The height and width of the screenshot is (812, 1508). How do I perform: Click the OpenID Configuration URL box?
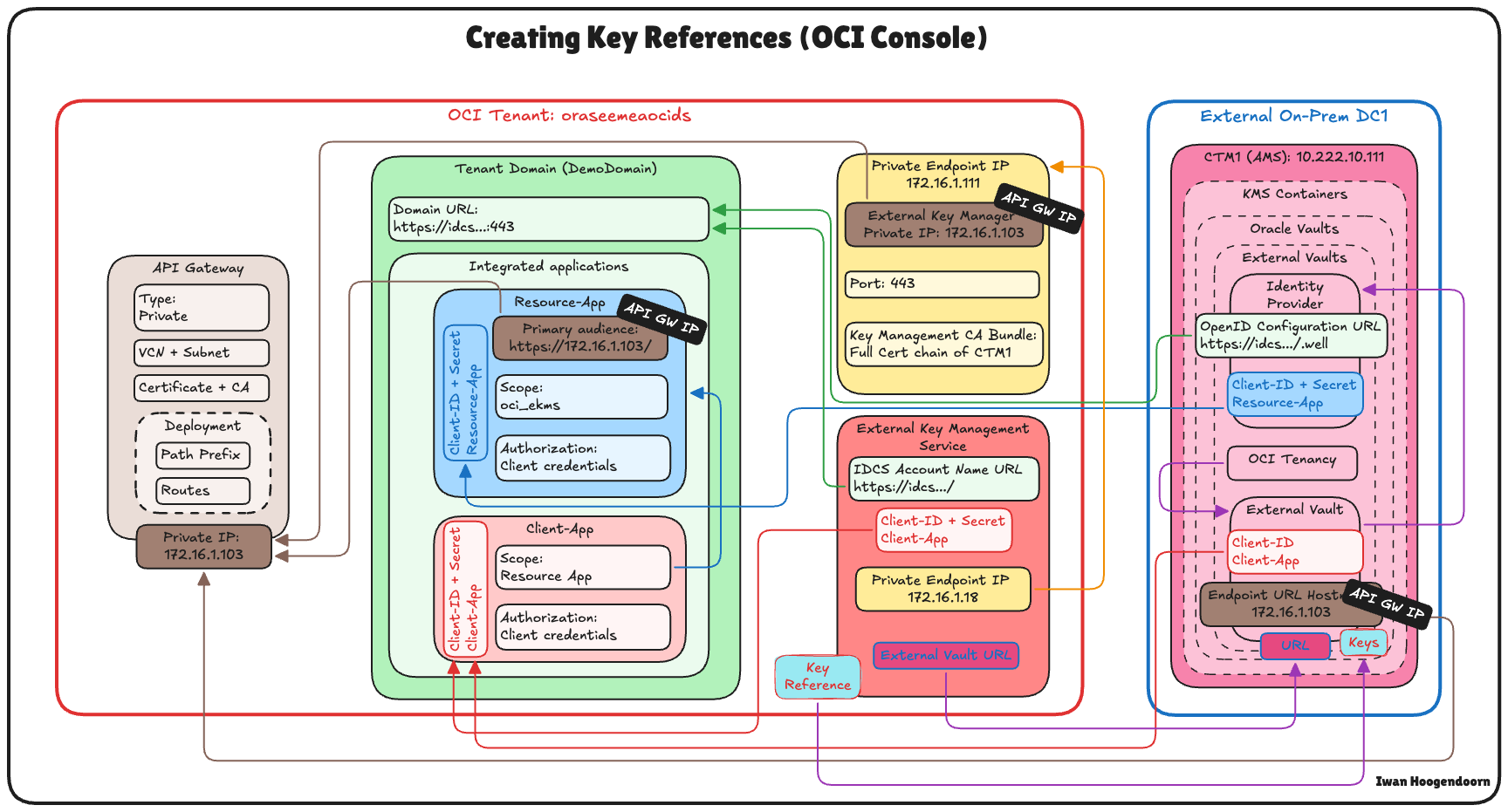[1290, 336]
